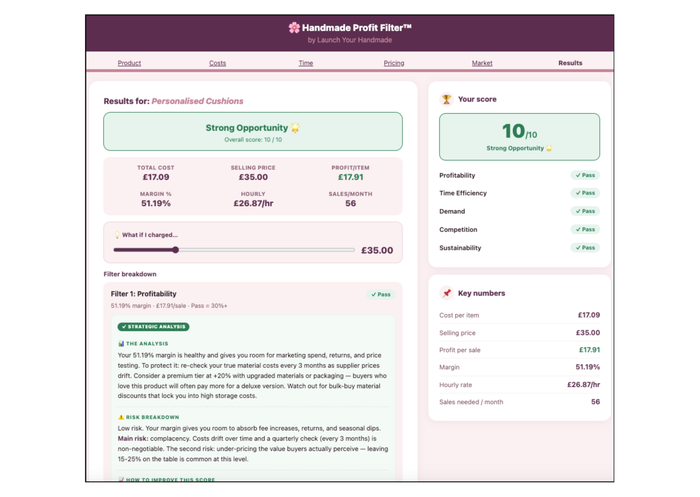
Task: Click the Time Efficiency label in score list
Action: (x=463, y=193)
